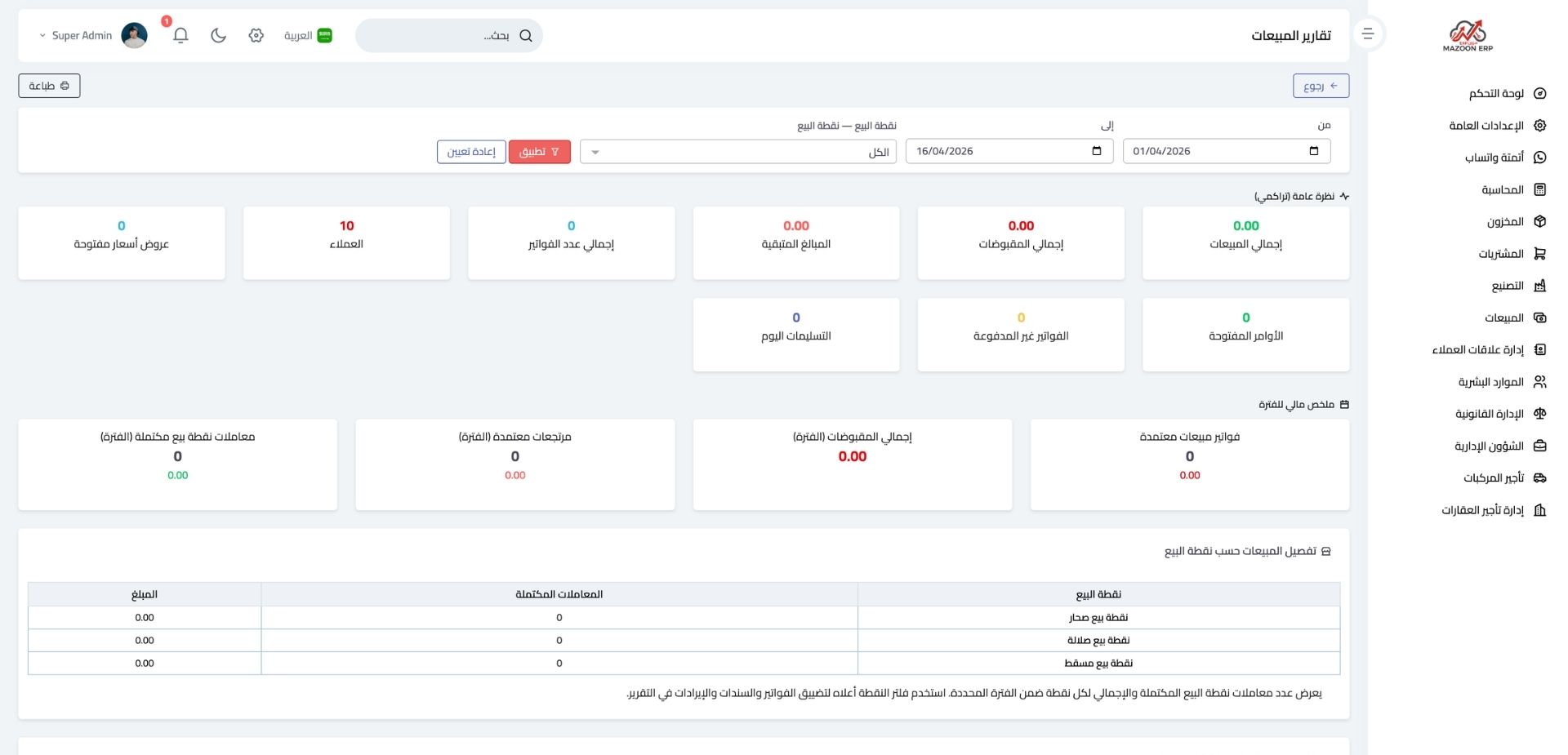This screenshot has height=755, width=1568.
Task: Switch language via العربية selector
Action: click(x=308, y=35)
